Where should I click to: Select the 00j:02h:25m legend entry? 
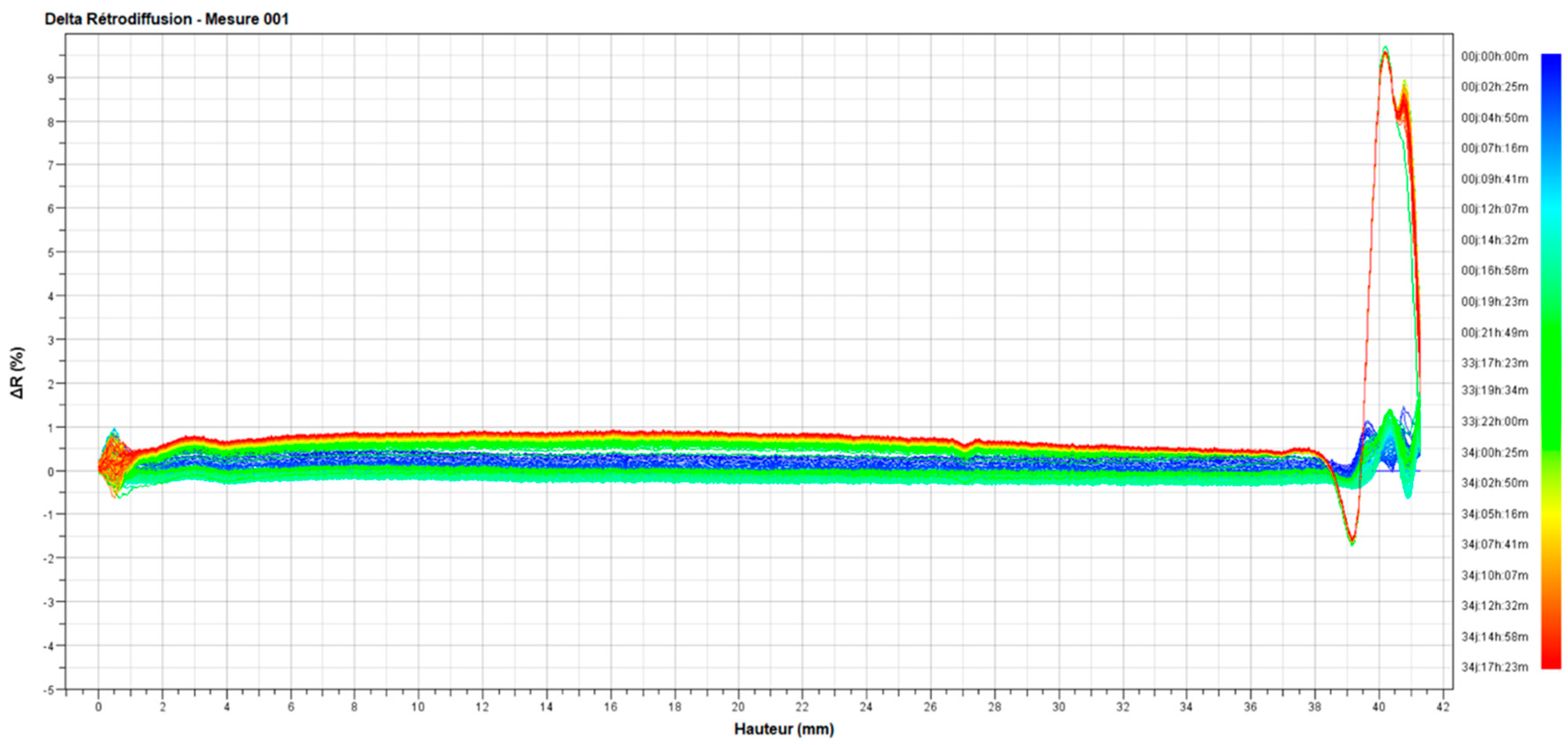point(1494,86)
